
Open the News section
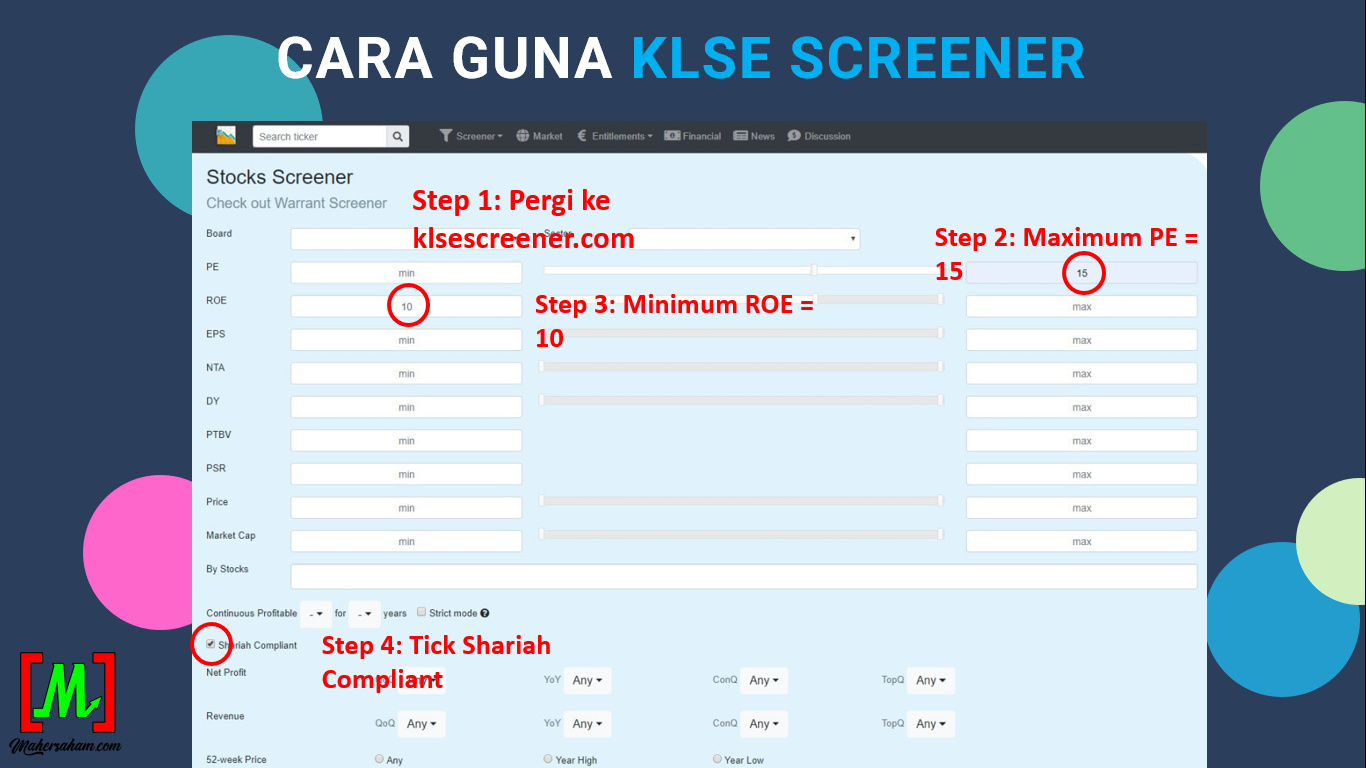pos(754,136)
